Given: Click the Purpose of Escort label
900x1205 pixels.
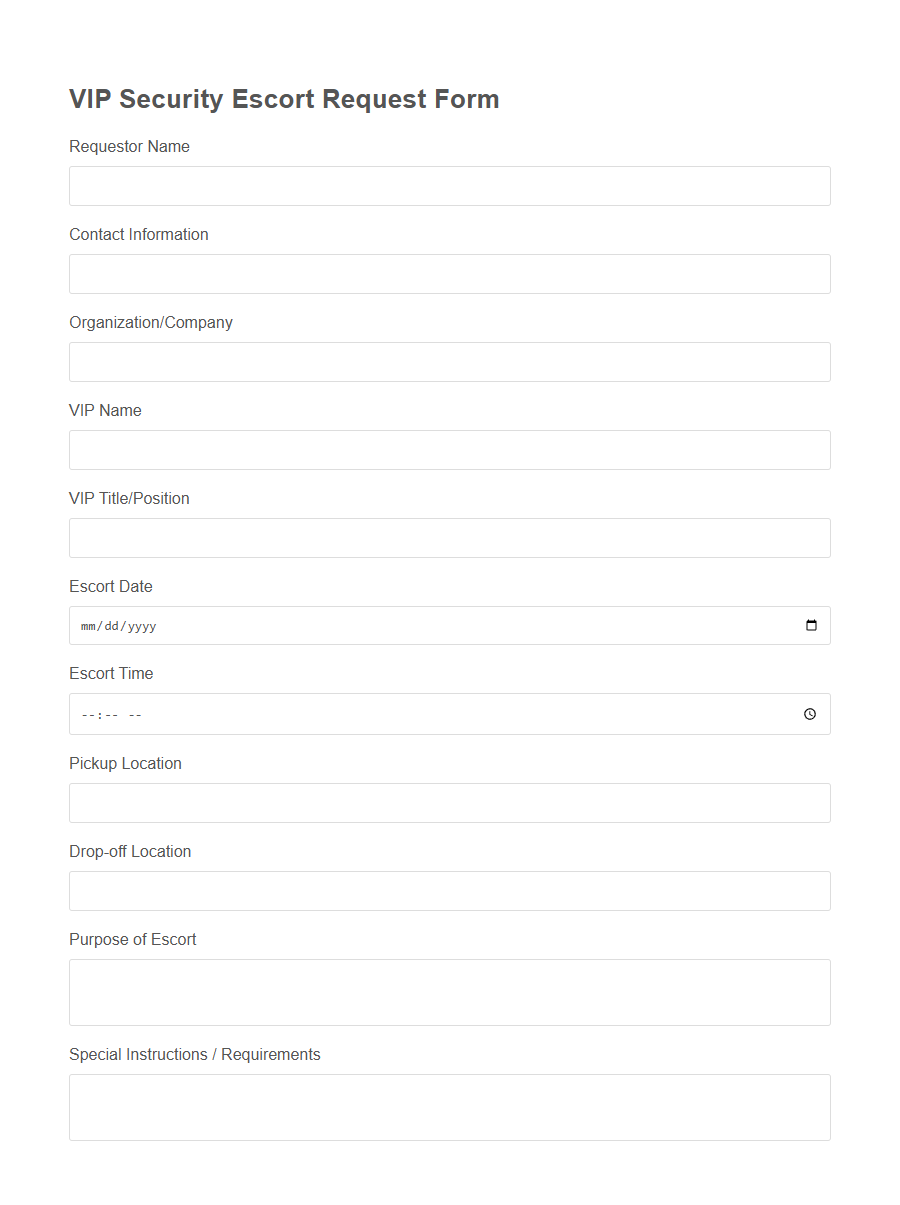Looking at the screenshot, I should coord(132,939).
